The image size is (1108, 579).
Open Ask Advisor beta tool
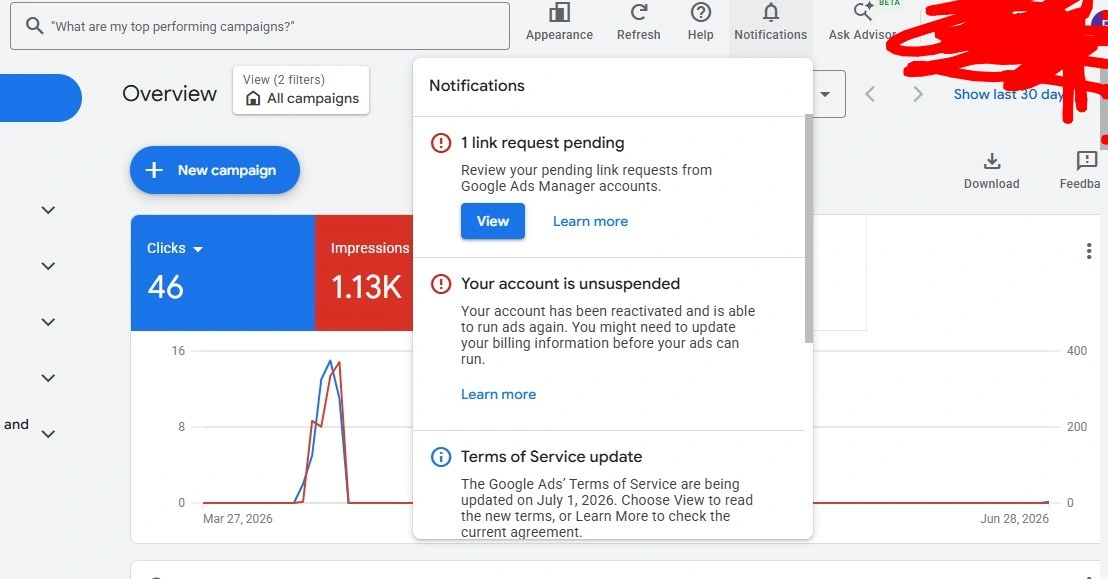[x=862, y=21]
